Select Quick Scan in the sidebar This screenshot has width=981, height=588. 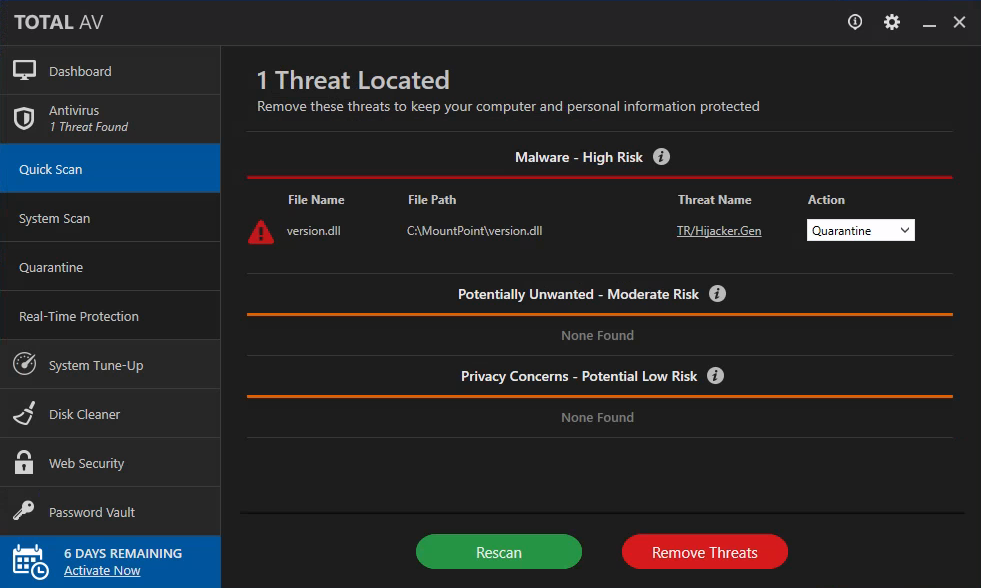110,168
